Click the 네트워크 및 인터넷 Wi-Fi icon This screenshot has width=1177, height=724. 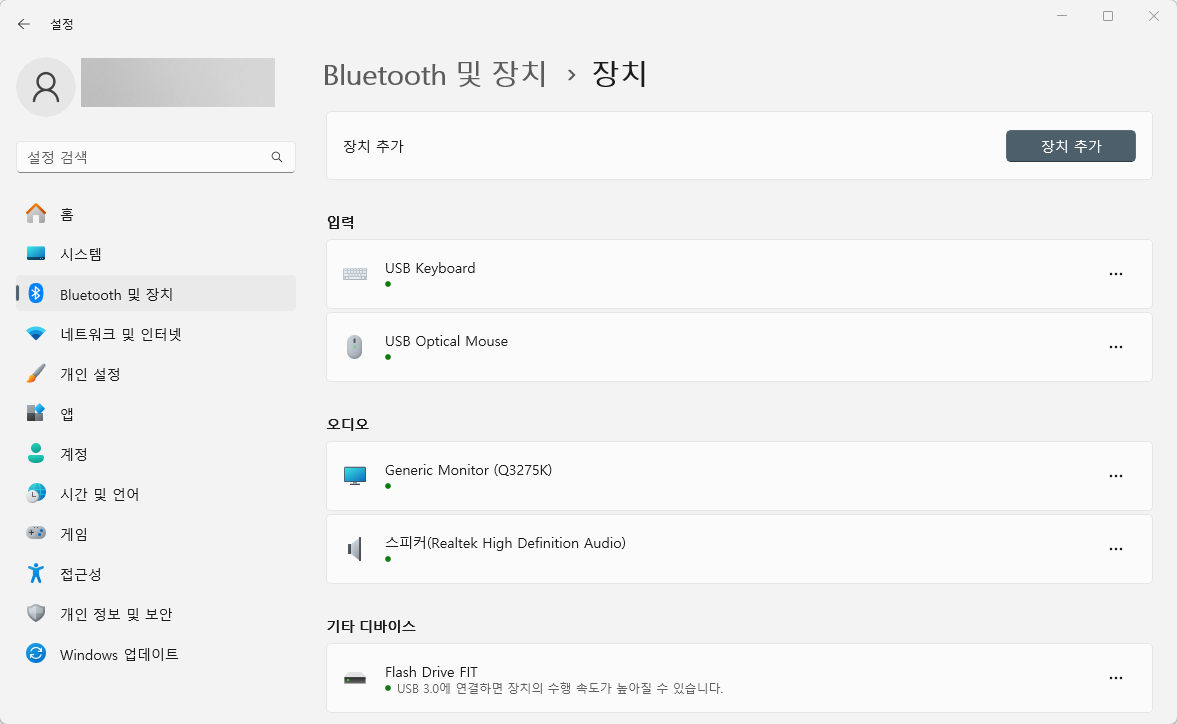tap(36, 334)
